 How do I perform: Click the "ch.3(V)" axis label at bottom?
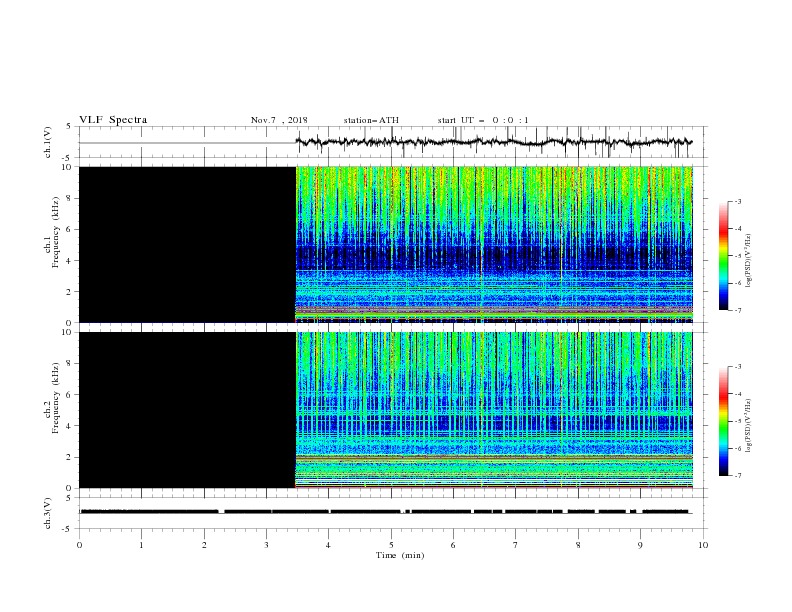point(48,513)
